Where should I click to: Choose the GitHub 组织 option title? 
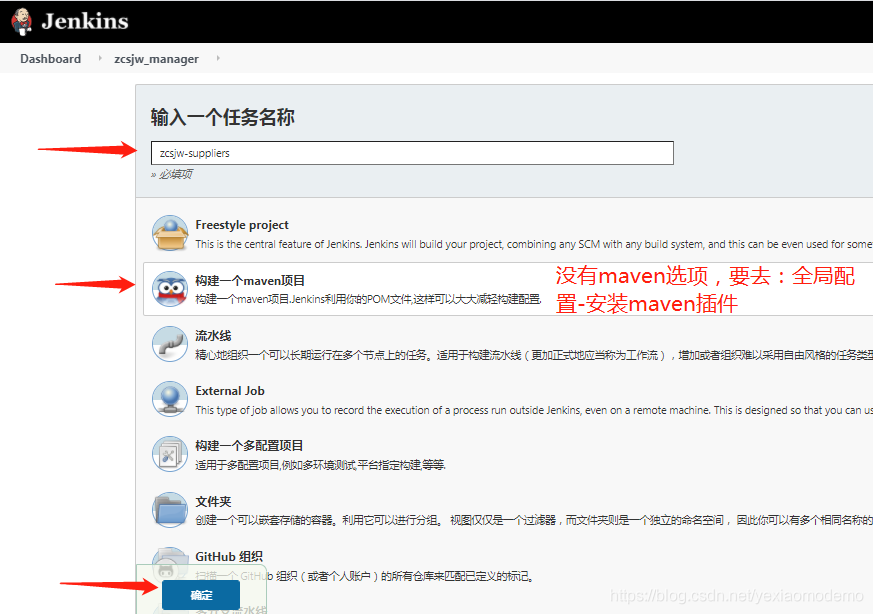229,557
